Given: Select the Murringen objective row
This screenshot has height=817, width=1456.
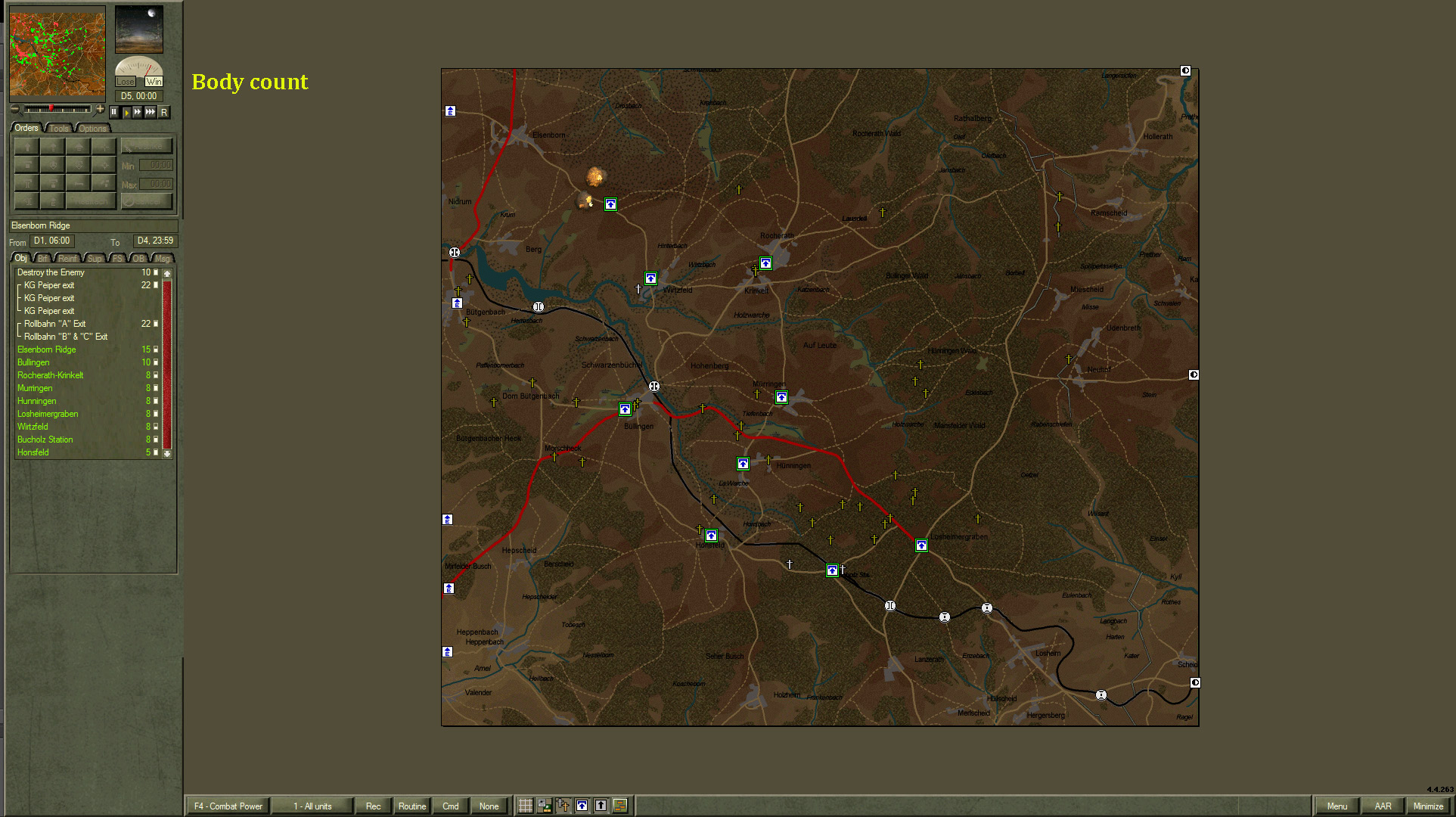Looking at the screenshot, I should [x=87, y=388].
